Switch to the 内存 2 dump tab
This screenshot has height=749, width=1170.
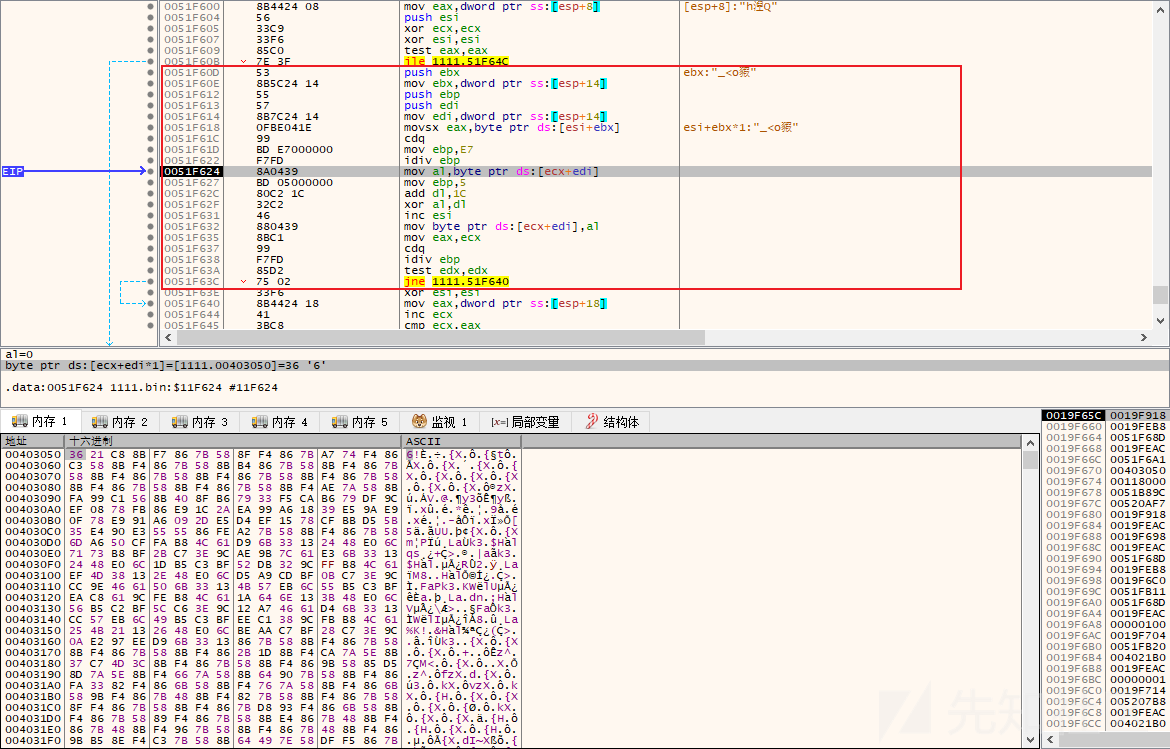[119, 421]
